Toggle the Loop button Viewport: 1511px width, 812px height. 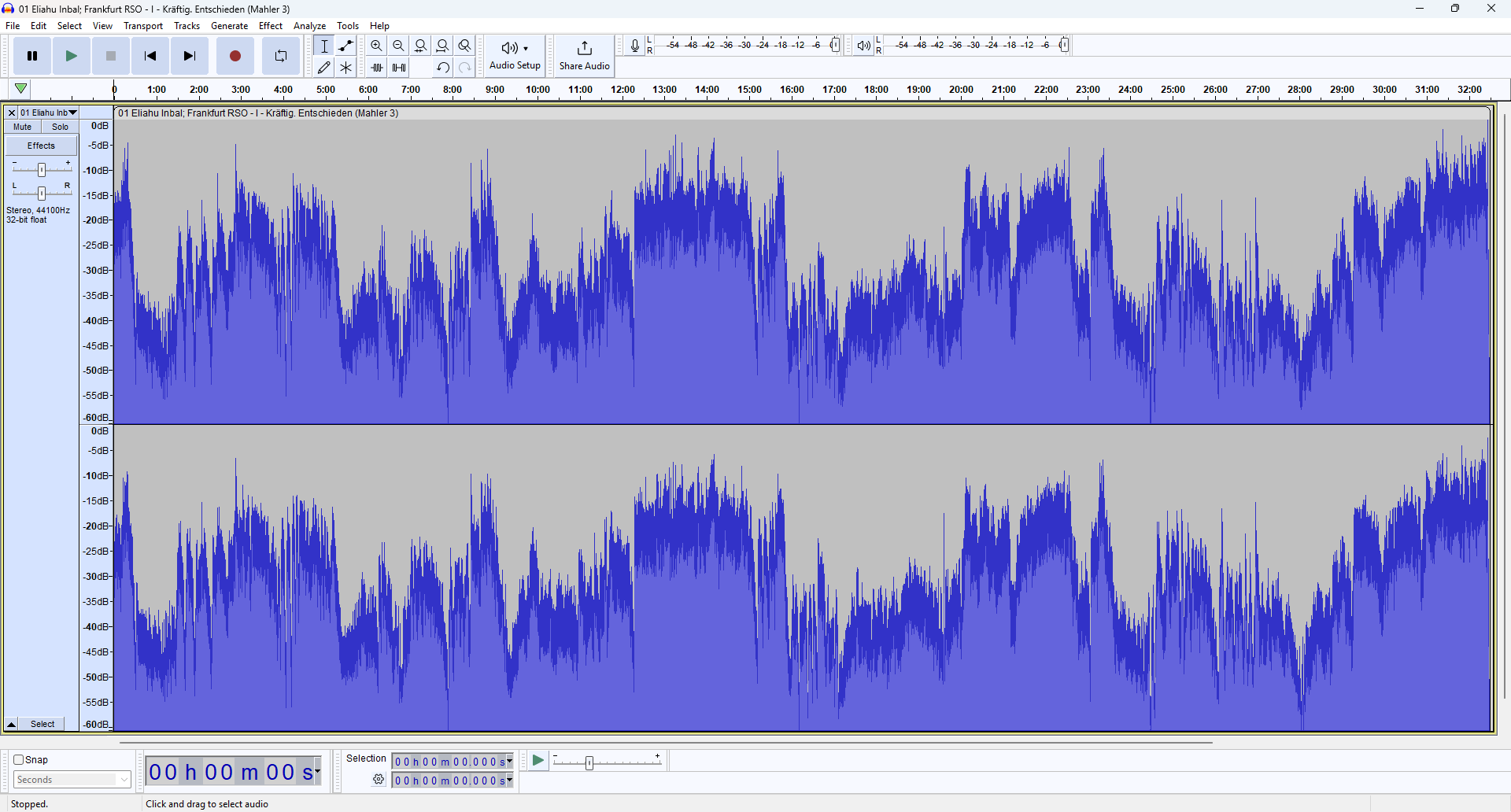pos(281,56)
